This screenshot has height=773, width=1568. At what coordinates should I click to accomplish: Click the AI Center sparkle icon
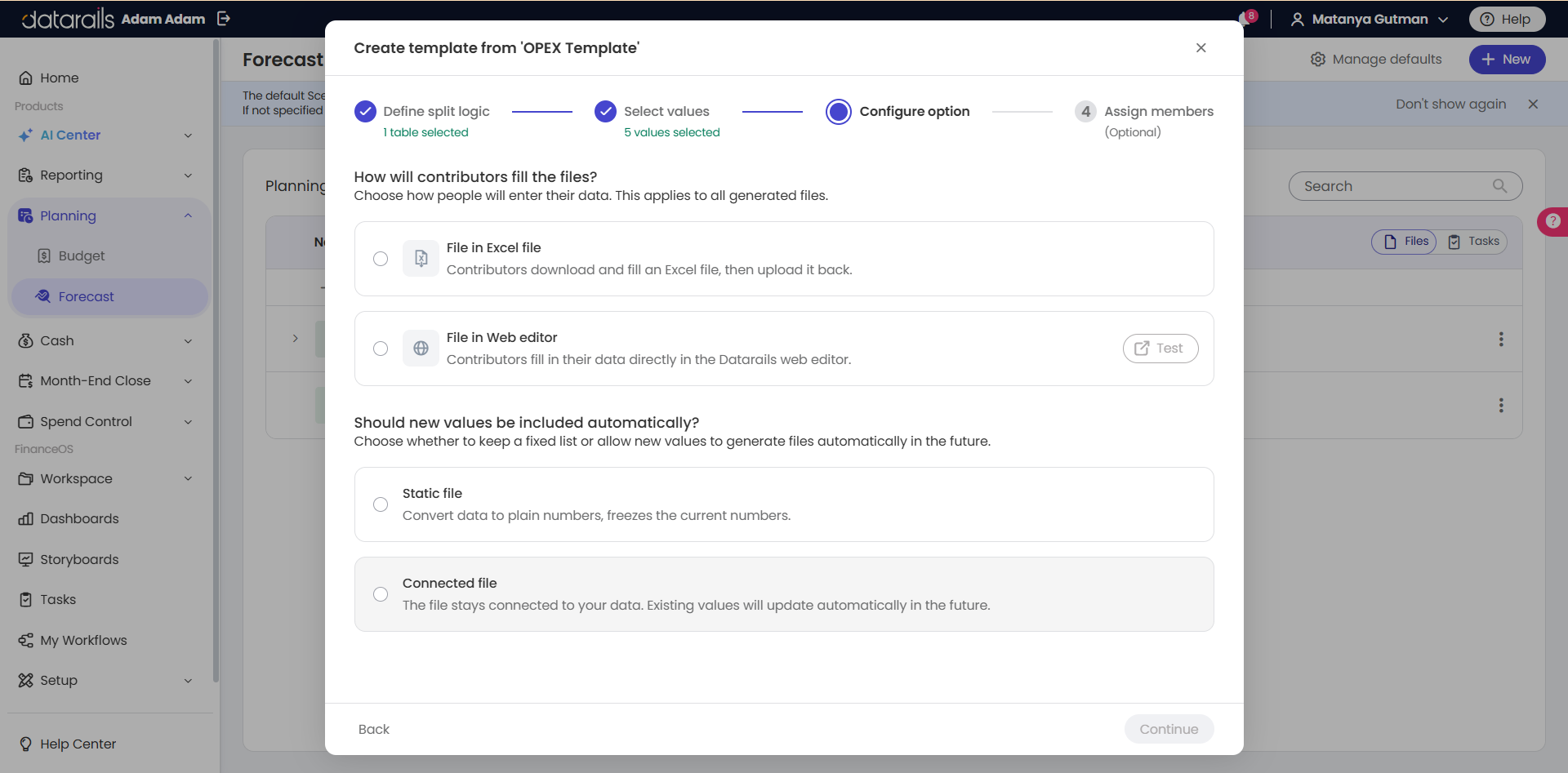(x=25, y=135)
